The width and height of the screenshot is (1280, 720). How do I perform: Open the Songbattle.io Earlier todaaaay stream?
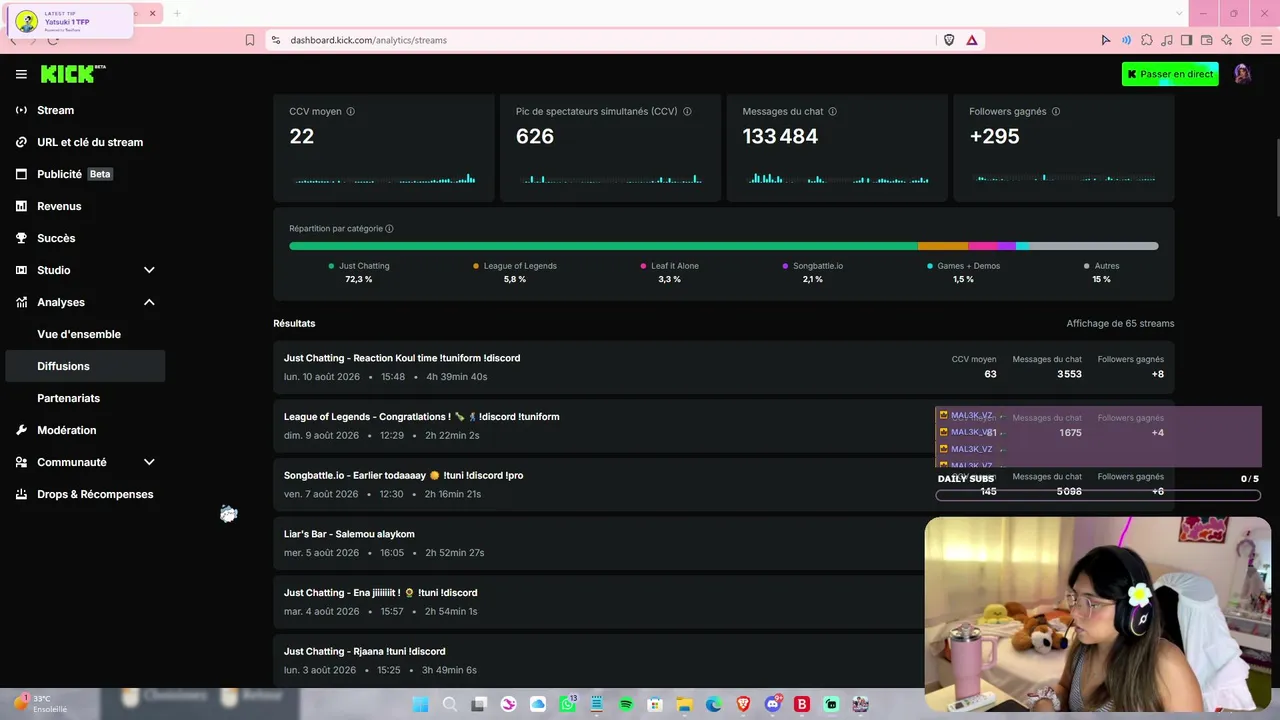724,484
